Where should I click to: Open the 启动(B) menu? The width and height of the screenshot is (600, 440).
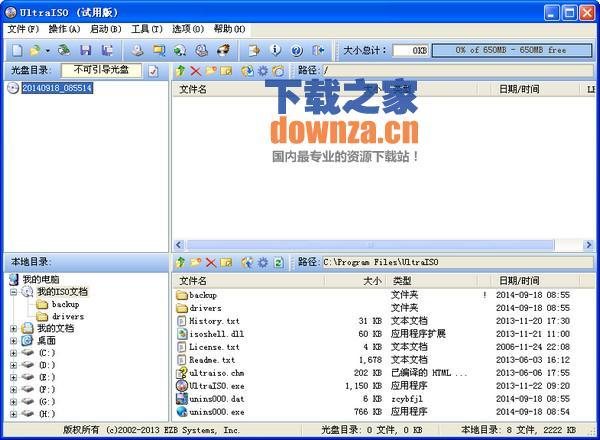pos(105,29)
